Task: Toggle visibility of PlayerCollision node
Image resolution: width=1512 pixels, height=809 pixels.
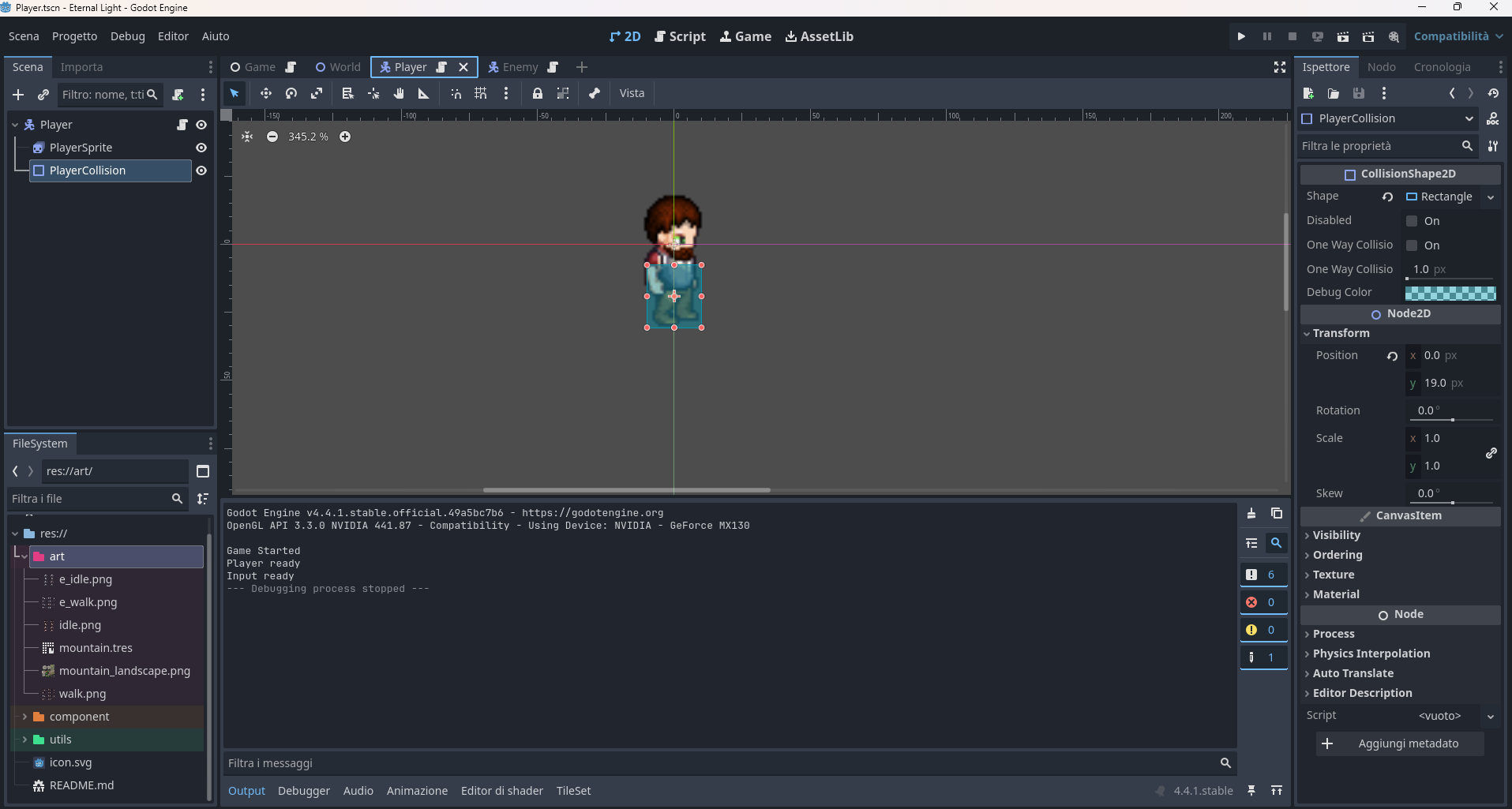Action: click(201, 170)
